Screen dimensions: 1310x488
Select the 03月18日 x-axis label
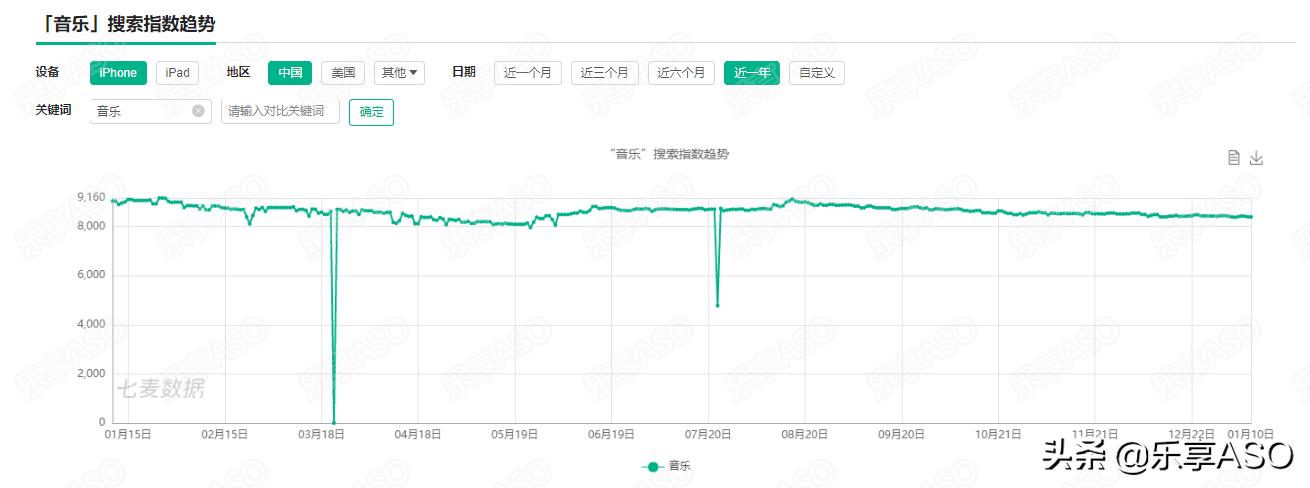(322, 435)
